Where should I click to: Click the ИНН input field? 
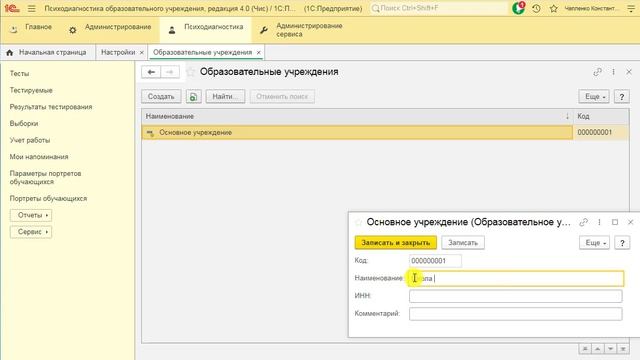(516, 296)
